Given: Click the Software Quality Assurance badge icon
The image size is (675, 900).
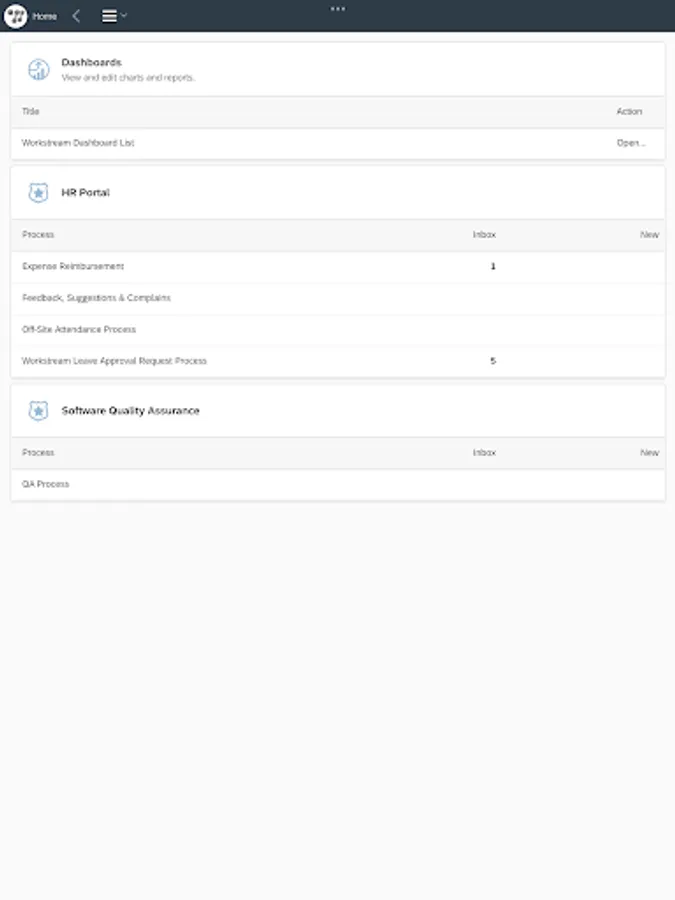Looking at the screenshot, I should coord(38,411).
